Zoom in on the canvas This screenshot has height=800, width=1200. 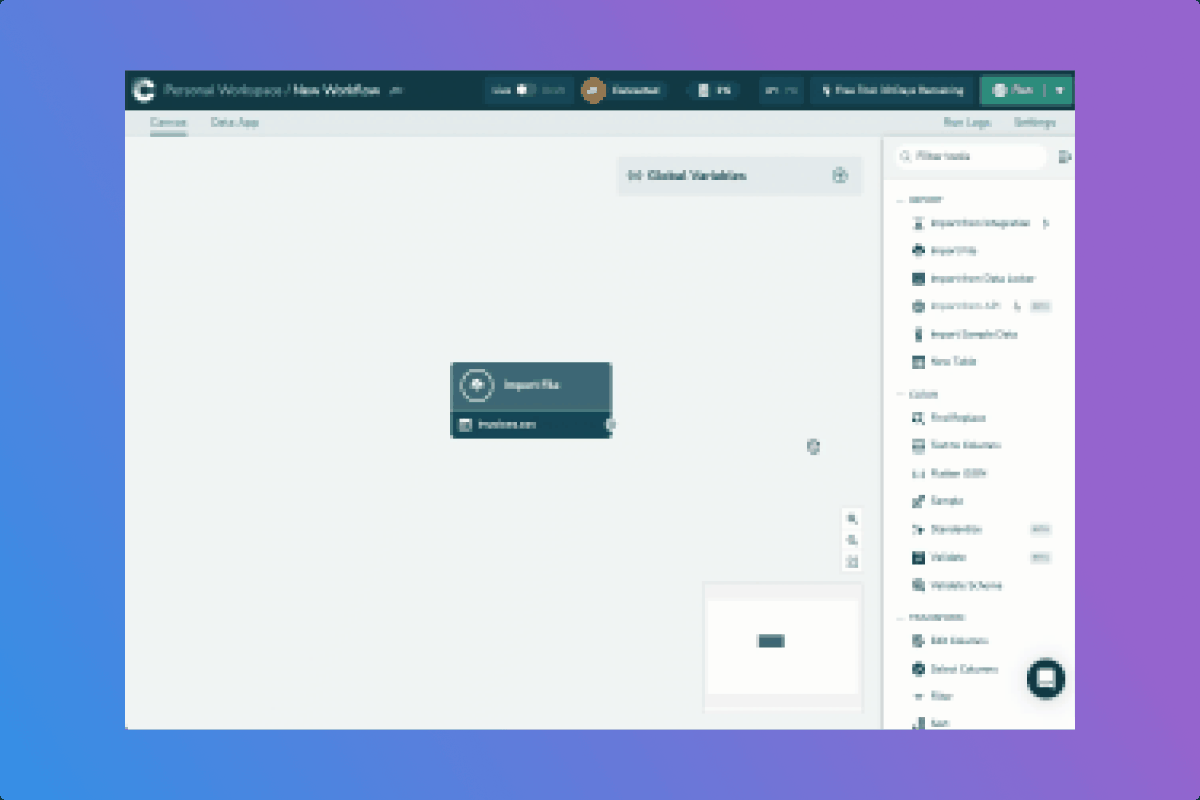(x=852, y=519)
